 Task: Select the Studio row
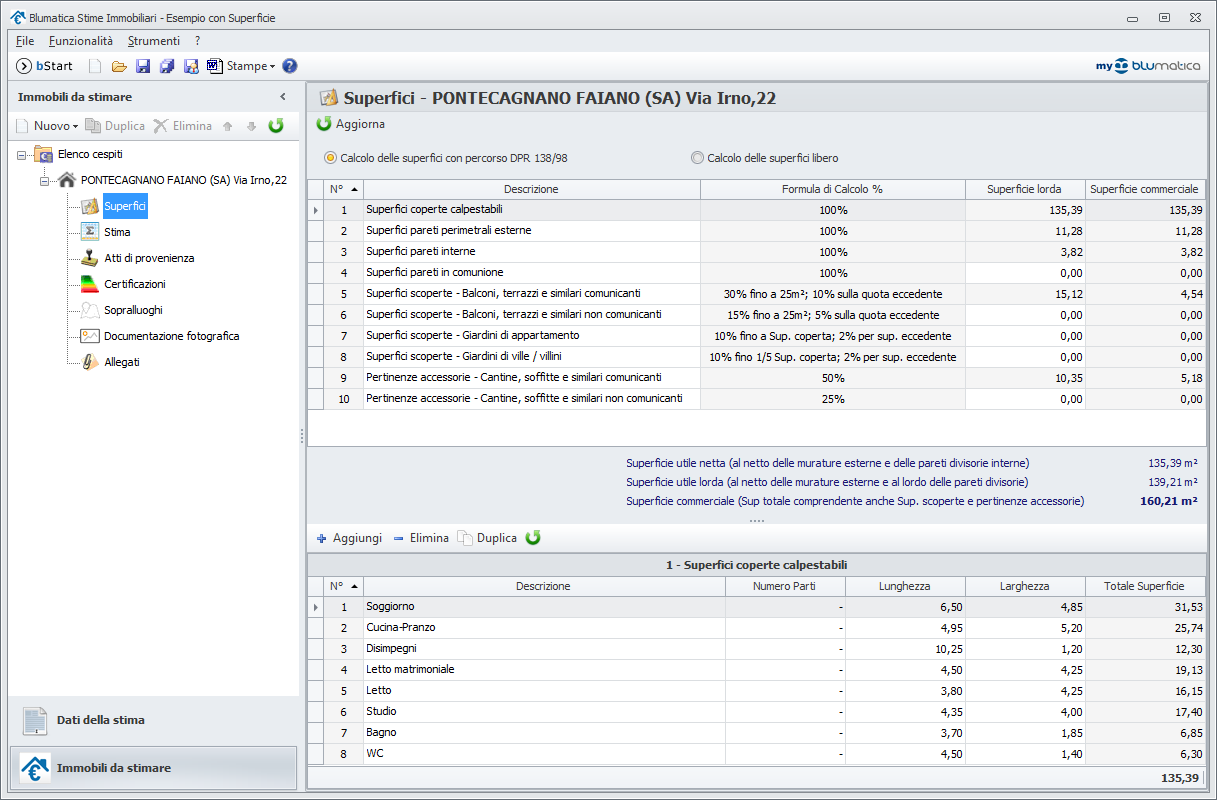click(x=757, y=712)
